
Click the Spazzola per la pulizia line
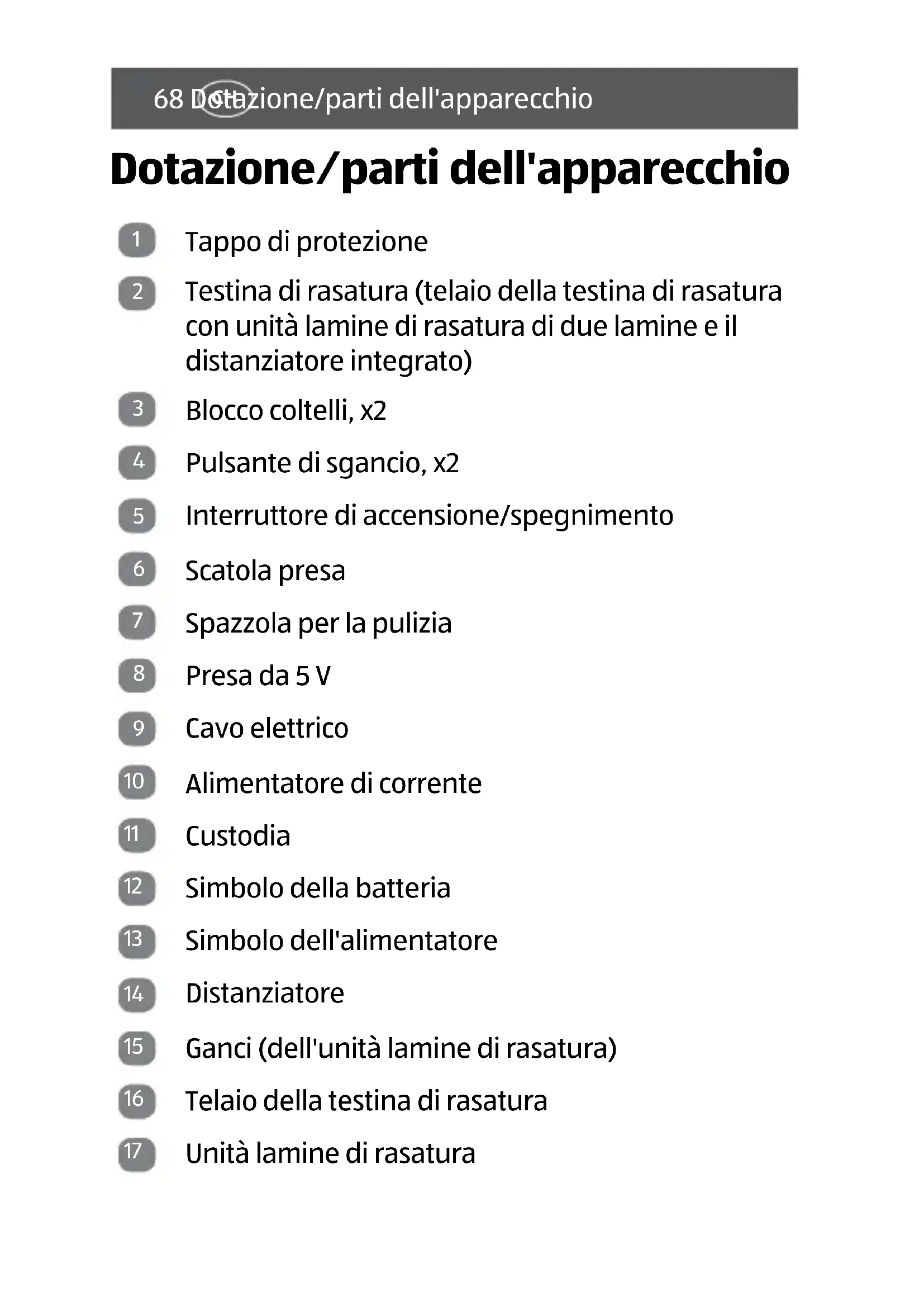(318, 622)
